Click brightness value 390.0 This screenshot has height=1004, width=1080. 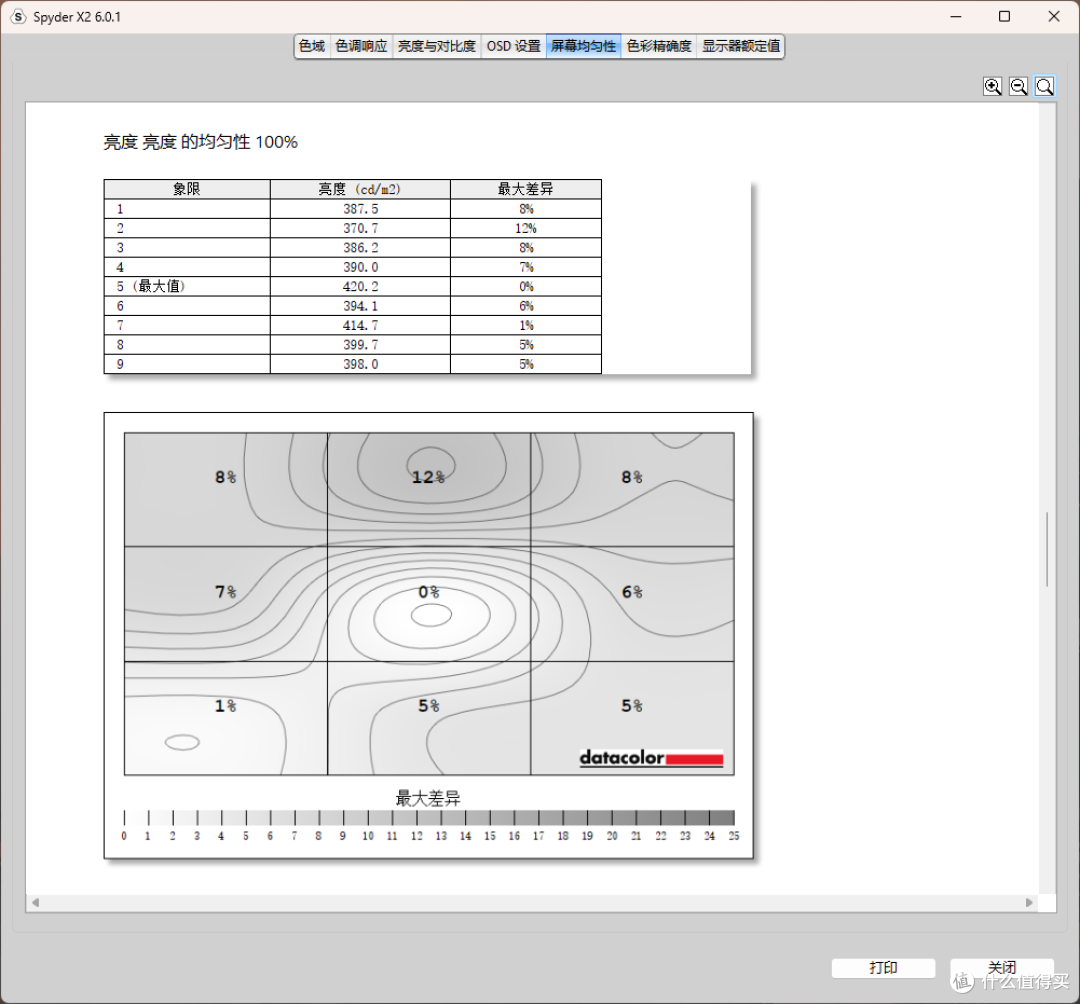[x=360, y=267]
